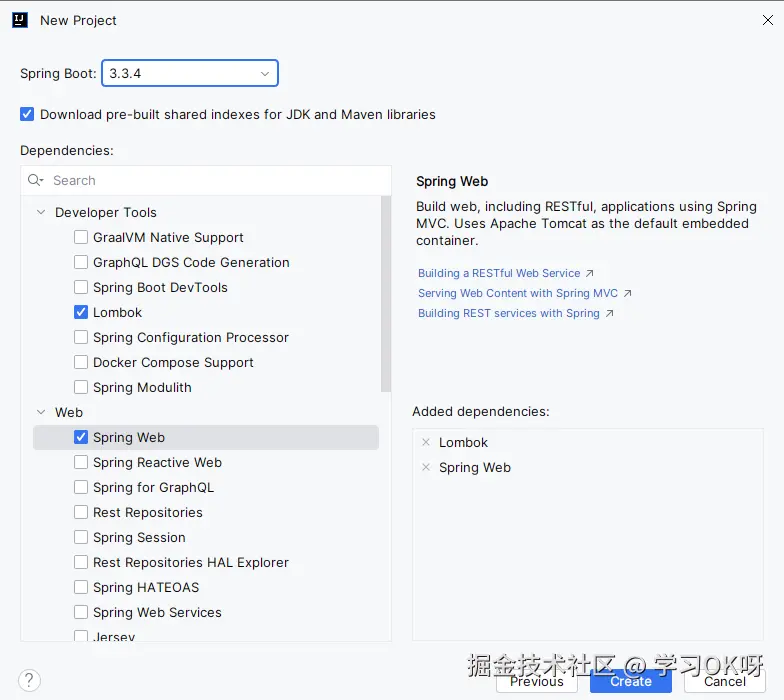This screenshot has width=784, height=700.
Task: Click the Previous button
Action: 537,682
